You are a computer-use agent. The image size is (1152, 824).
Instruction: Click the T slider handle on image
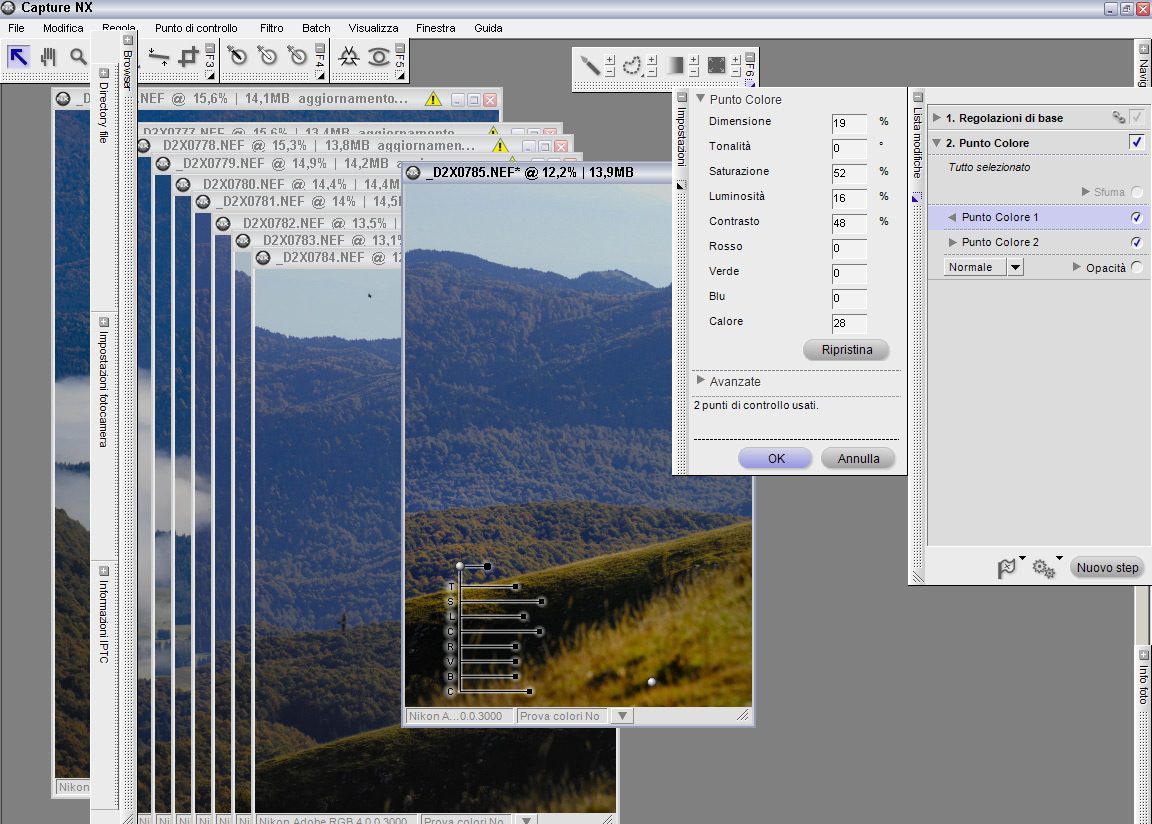(516, 587)
